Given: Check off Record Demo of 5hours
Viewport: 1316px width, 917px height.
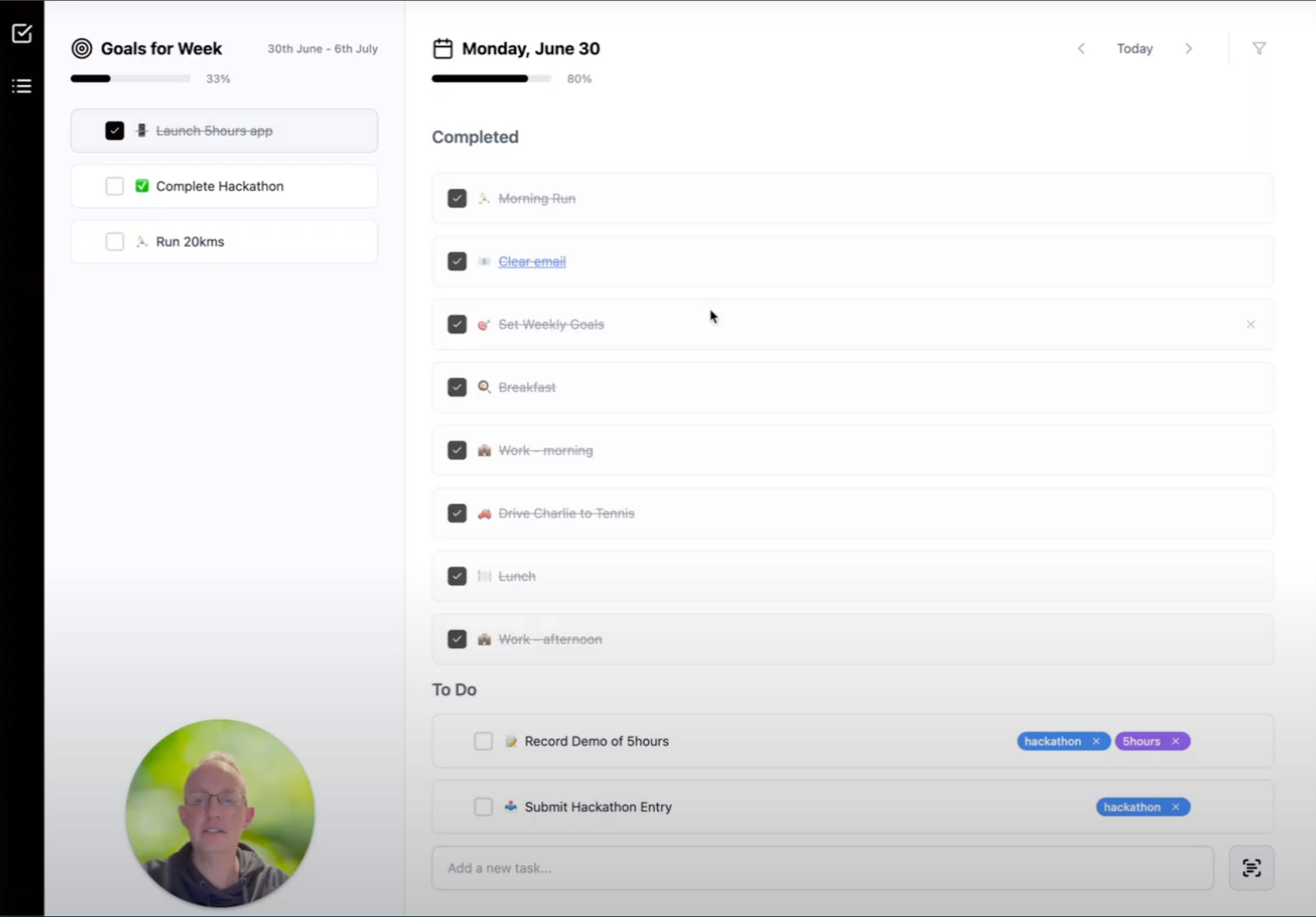Looking at the screenshot, I should coord(483,741).
